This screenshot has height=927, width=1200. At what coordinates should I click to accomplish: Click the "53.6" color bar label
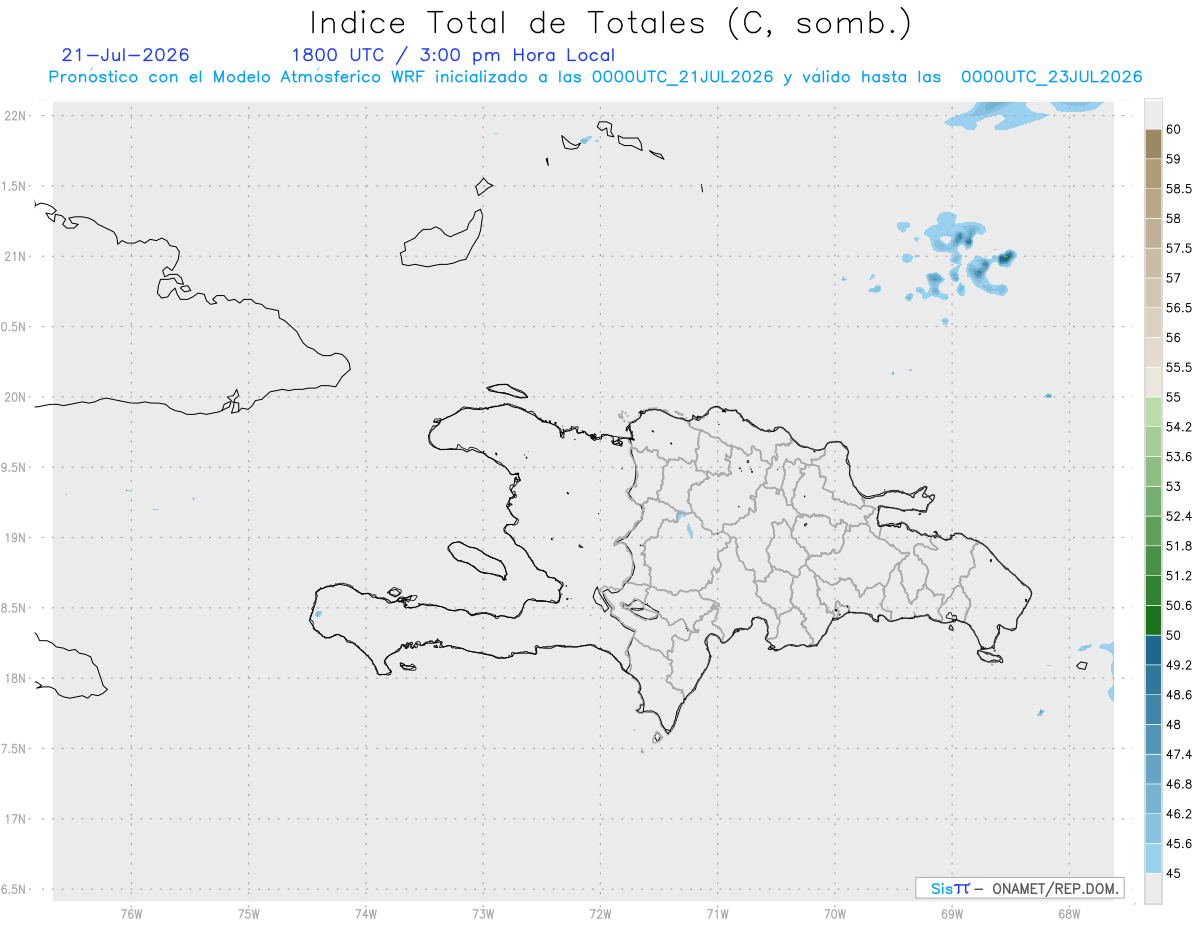[1179, 457]
